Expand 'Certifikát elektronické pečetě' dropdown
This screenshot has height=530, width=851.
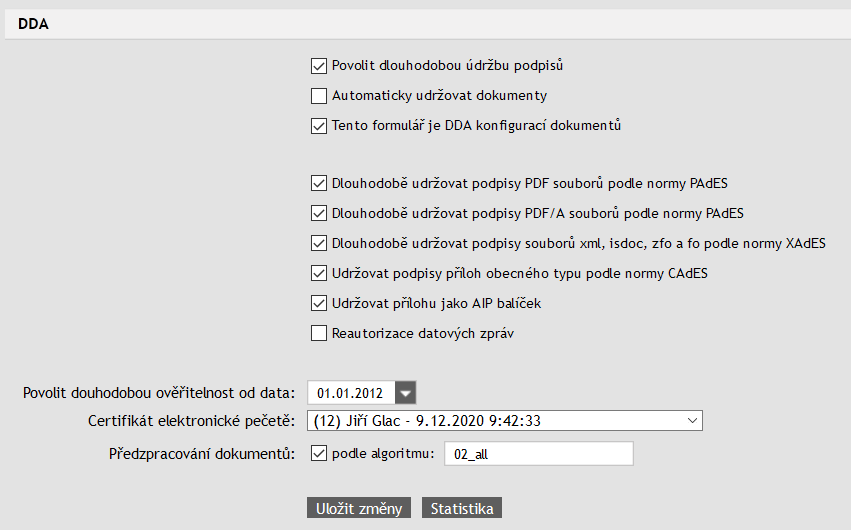[x=693, y=421]
